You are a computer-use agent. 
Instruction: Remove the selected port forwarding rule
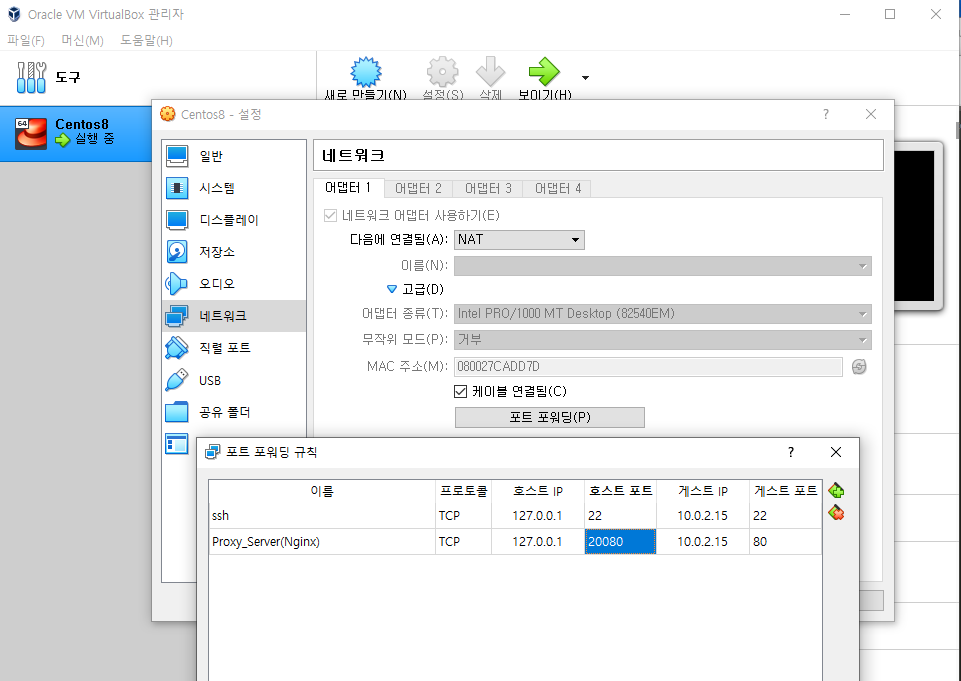[x=836, y=513]
